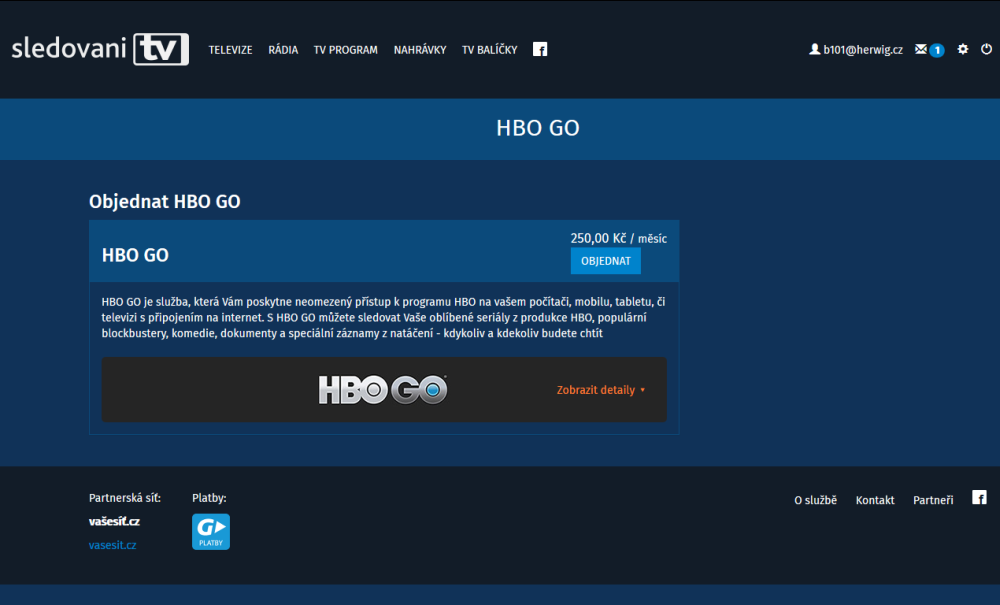Viewport: 1000px width, 605px height.
Task: Click the 250,00 Kč / měsíc price
Action: pos(619,238)
